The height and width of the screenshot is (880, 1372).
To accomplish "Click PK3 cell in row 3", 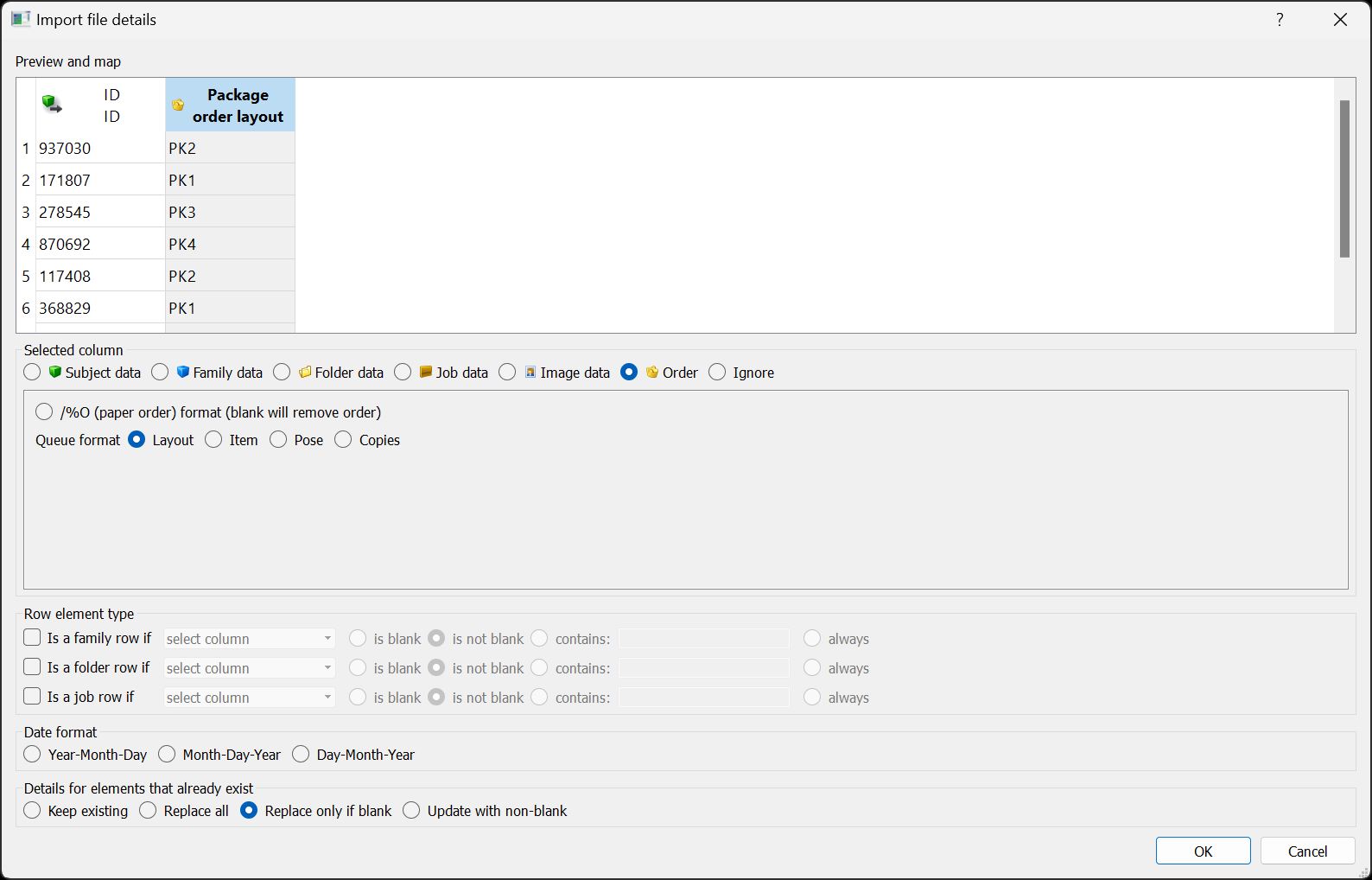I will (230, 212).
